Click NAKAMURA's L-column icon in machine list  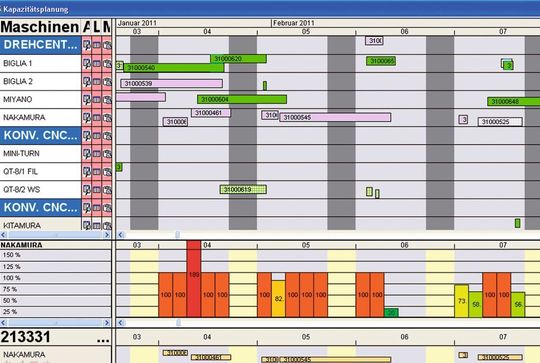pos(97,117)
